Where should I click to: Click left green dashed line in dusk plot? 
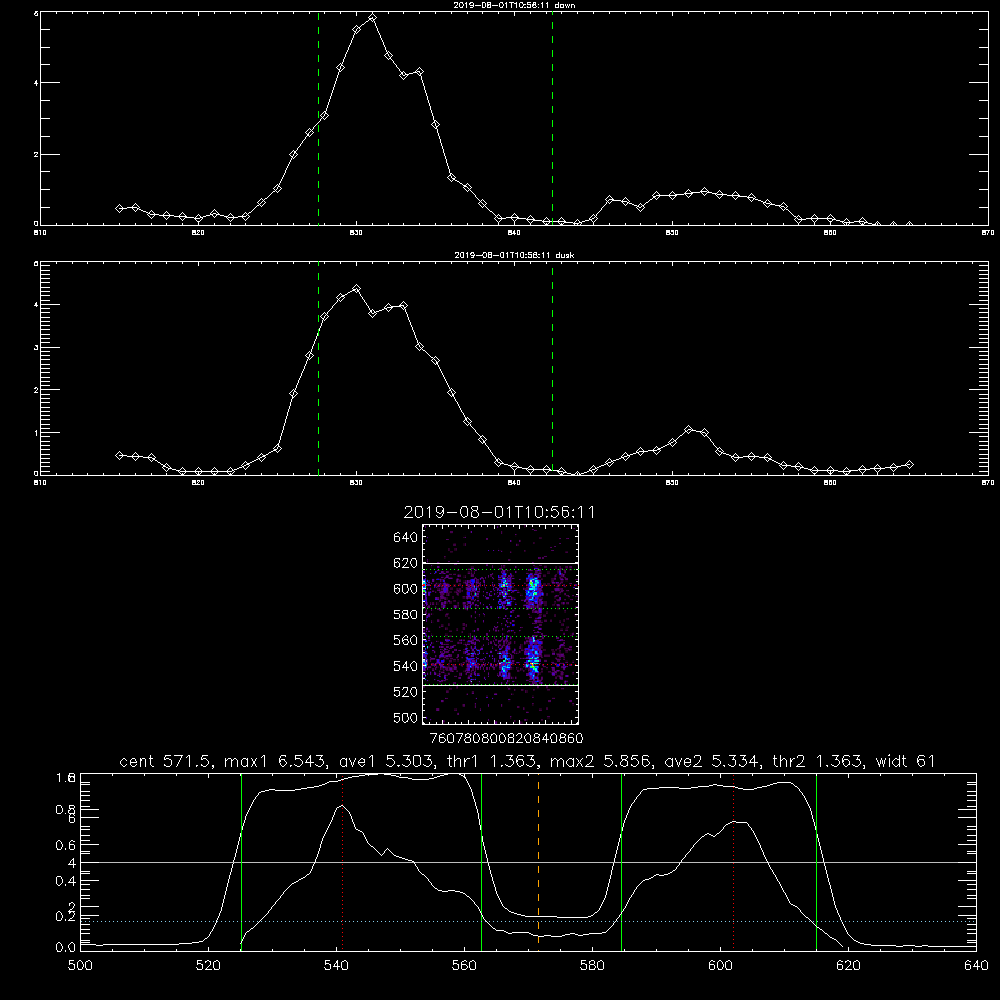tap(318, 368)
